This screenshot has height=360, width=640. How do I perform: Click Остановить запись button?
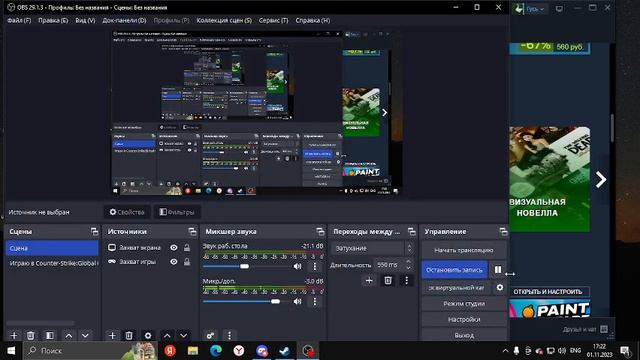click(454, 270)
